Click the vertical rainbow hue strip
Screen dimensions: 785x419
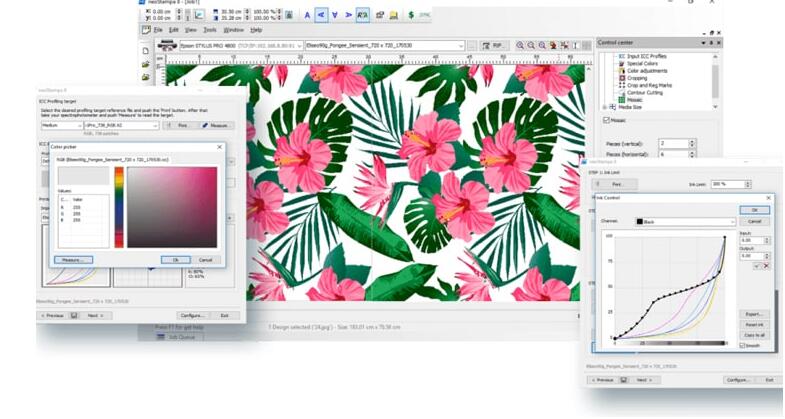(119, 207)
